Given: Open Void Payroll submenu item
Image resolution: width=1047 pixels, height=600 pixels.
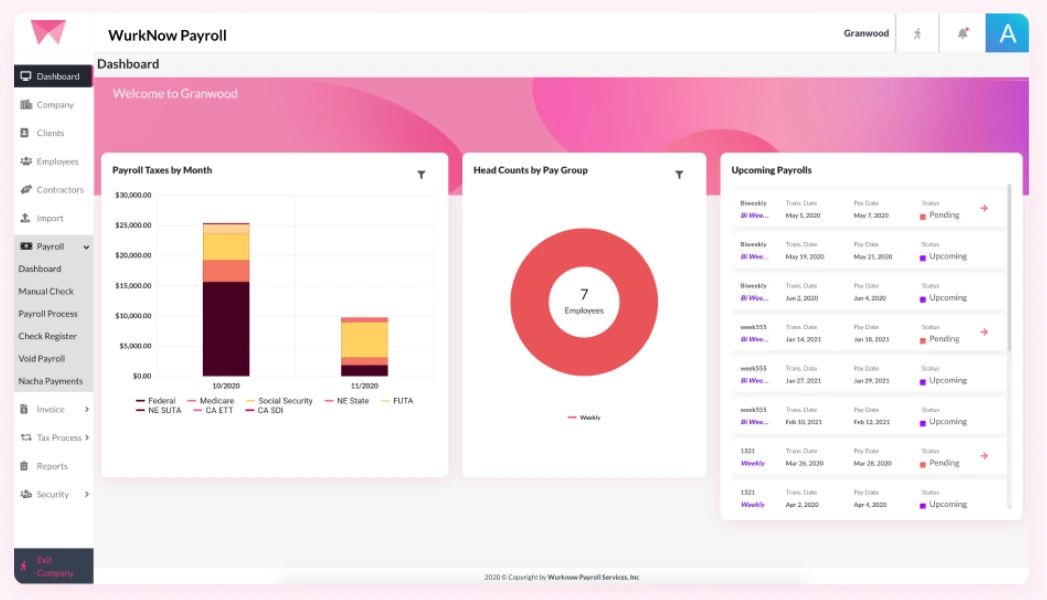Looking at the screenshot, I should [41, 358].
